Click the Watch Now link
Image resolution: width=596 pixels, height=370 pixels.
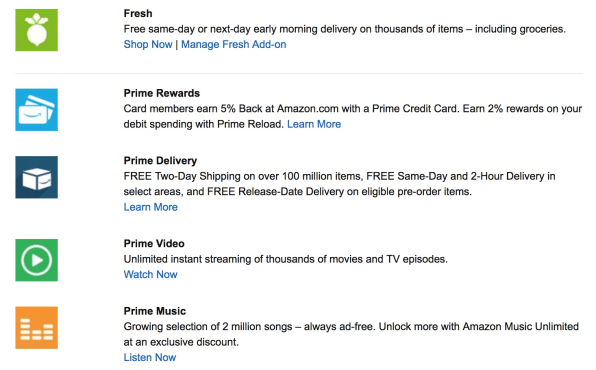point(151,275)
